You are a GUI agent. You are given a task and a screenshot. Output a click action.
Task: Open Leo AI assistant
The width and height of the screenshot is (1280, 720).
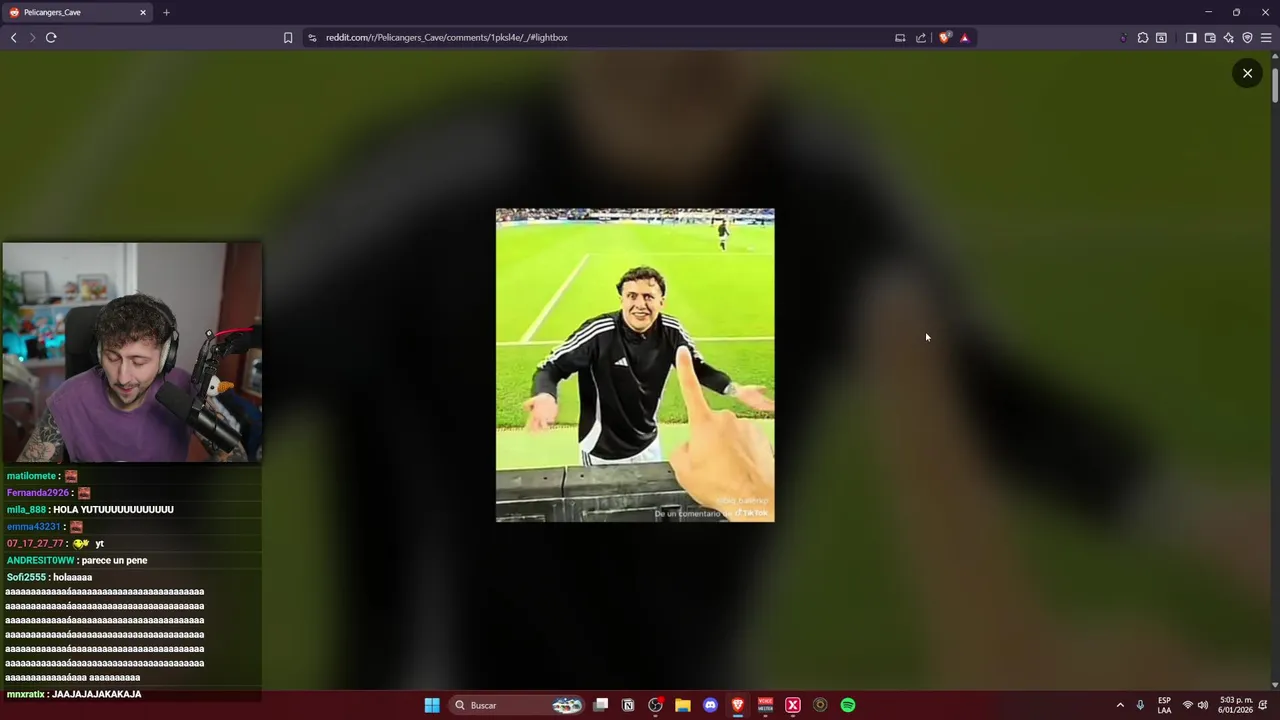(x=1229, y=38)
